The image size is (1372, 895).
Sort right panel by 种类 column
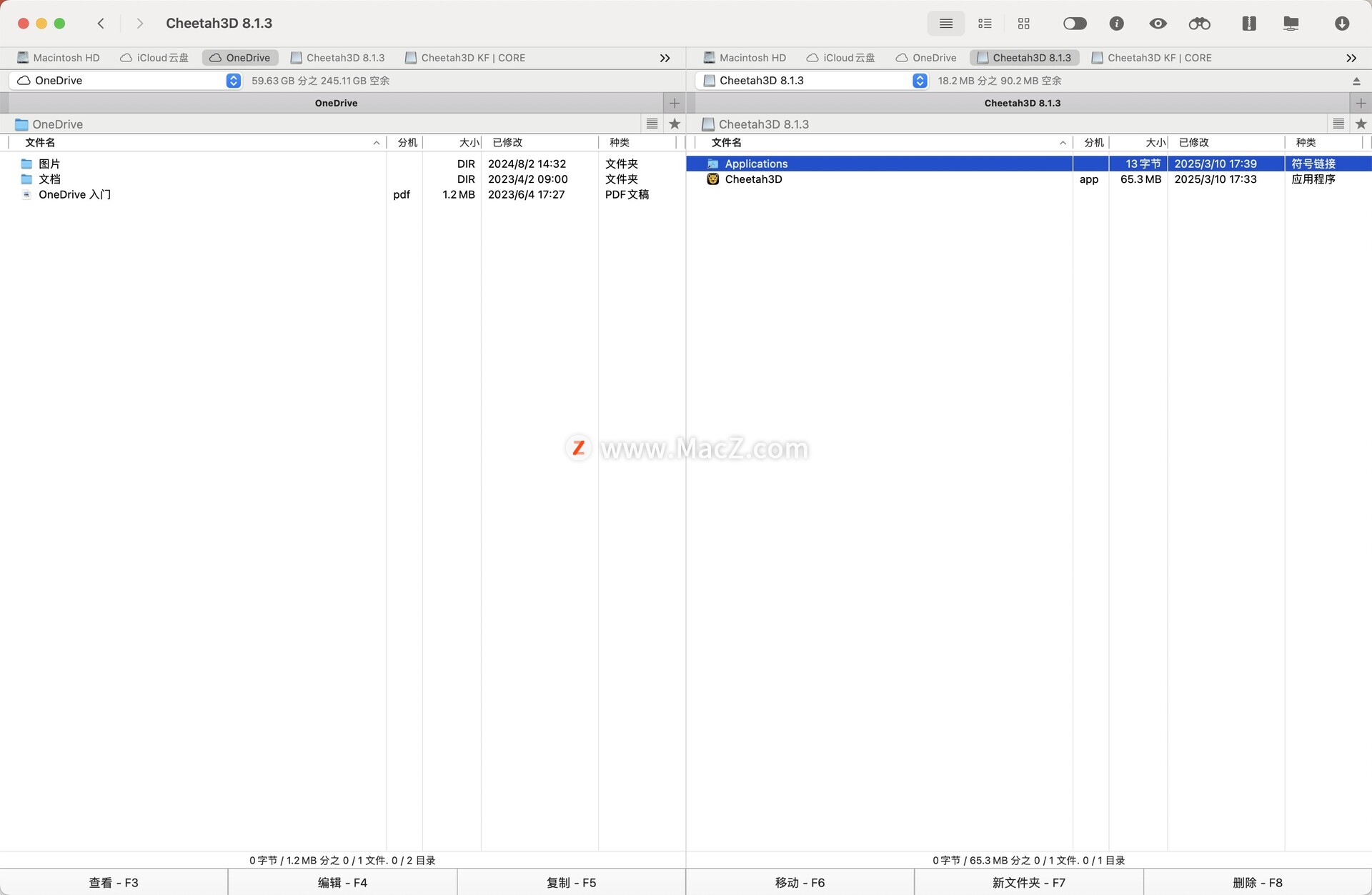point(1324,143)
